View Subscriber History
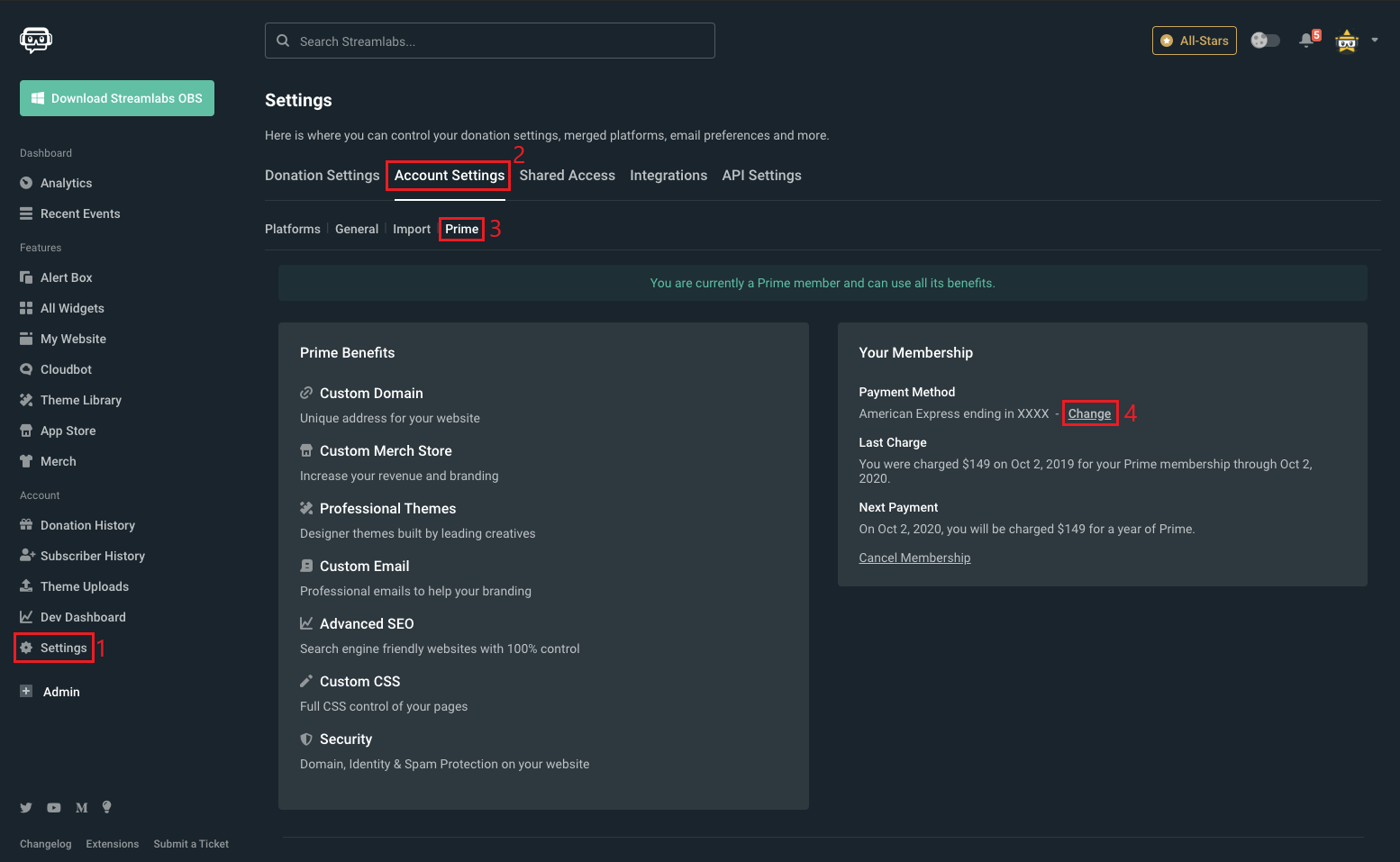1400x862 pixels. pos(82,556)
